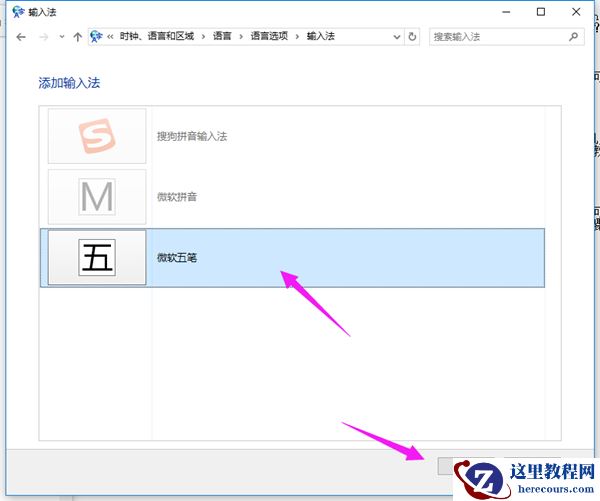Expand chevron after 时钟、语言和区域 breadcrumb
Screen dimensions: 600x501
pos(203,37)
